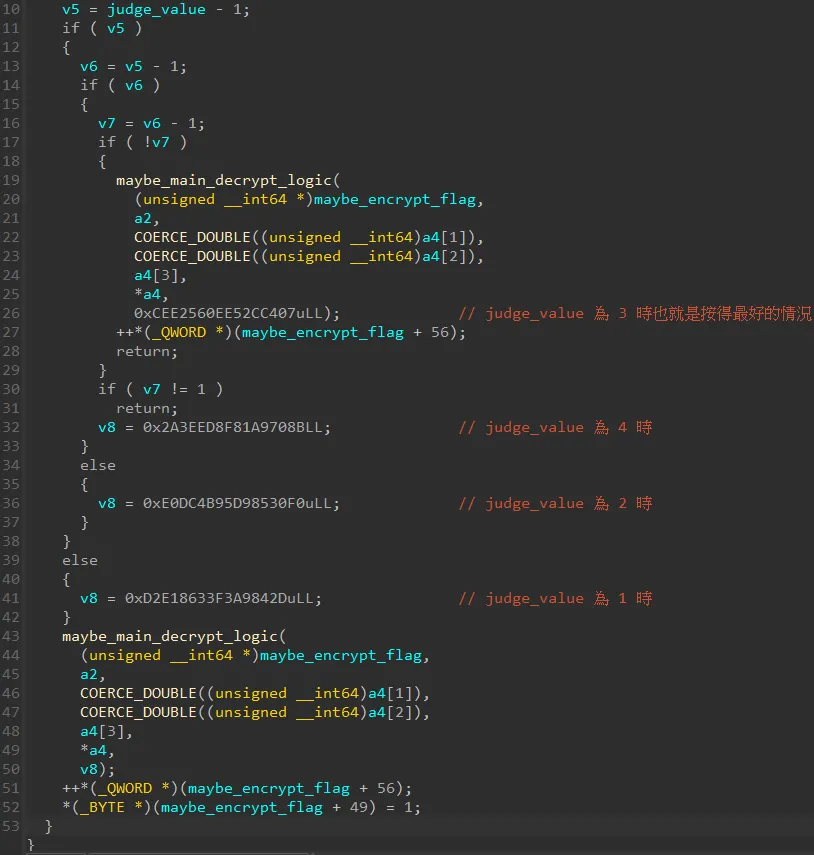Select the a2 argument on line 44
This screenshot has width=814, height=855.
point(87,674)
